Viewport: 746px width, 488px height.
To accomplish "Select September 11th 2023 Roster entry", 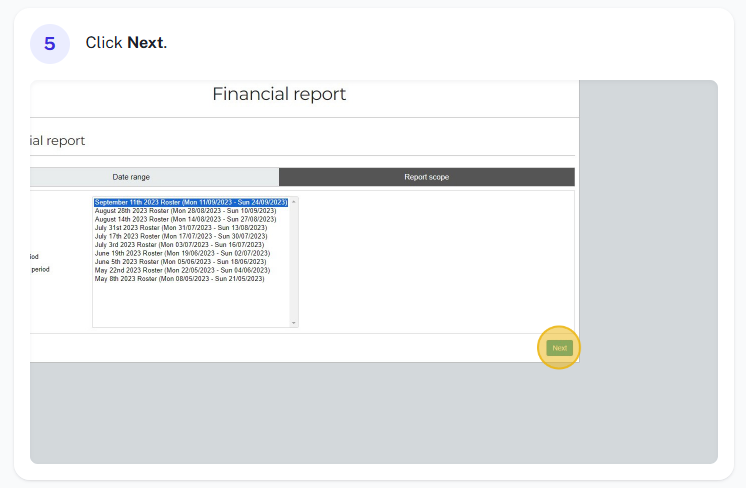I will click(191, 202).
